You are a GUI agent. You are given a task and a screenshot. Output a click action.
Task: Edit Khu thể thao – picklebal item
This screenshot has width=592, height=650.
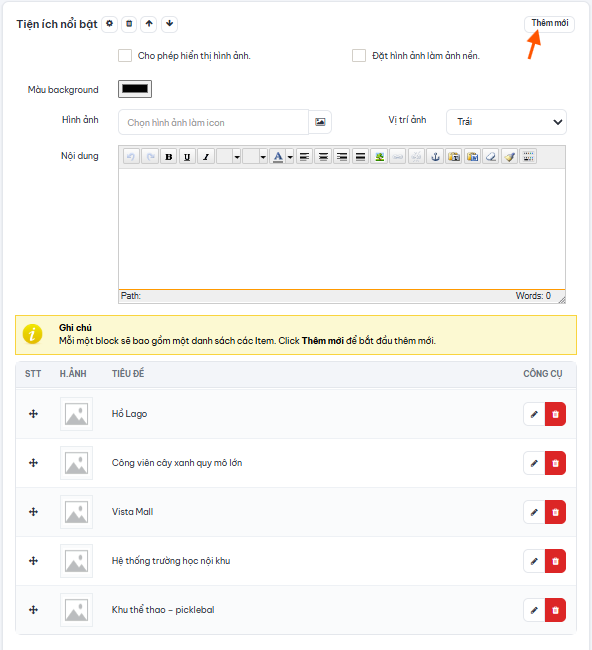pos(534,610)
